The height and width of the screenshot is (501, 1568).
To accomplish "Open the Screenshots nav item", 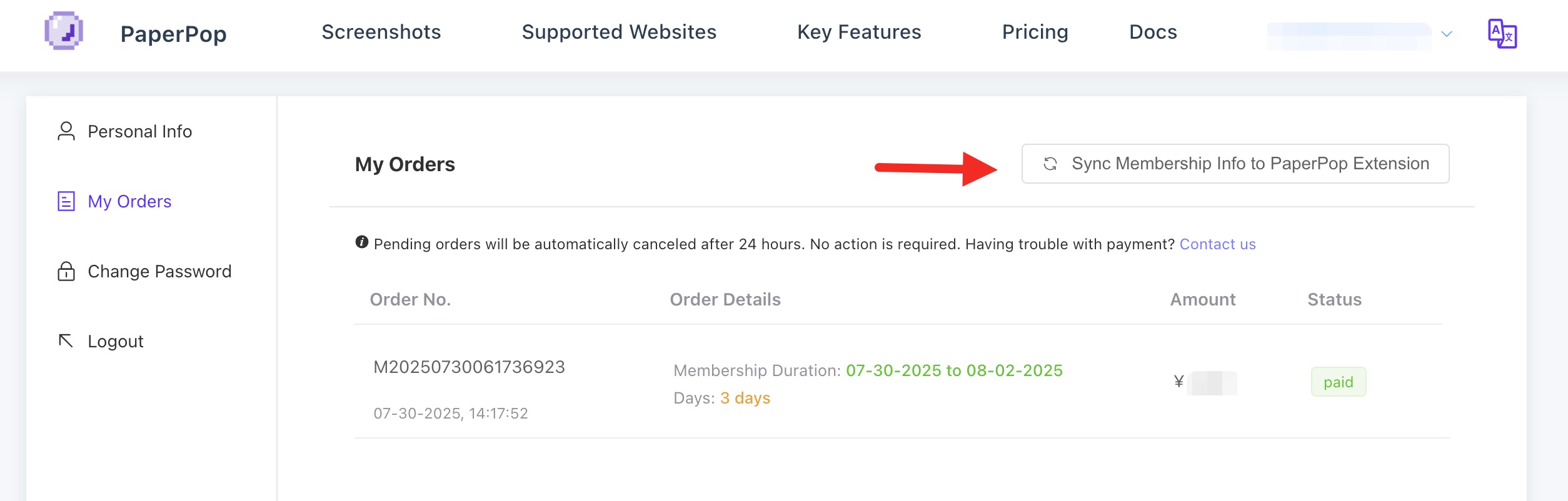I will [381, 32].
